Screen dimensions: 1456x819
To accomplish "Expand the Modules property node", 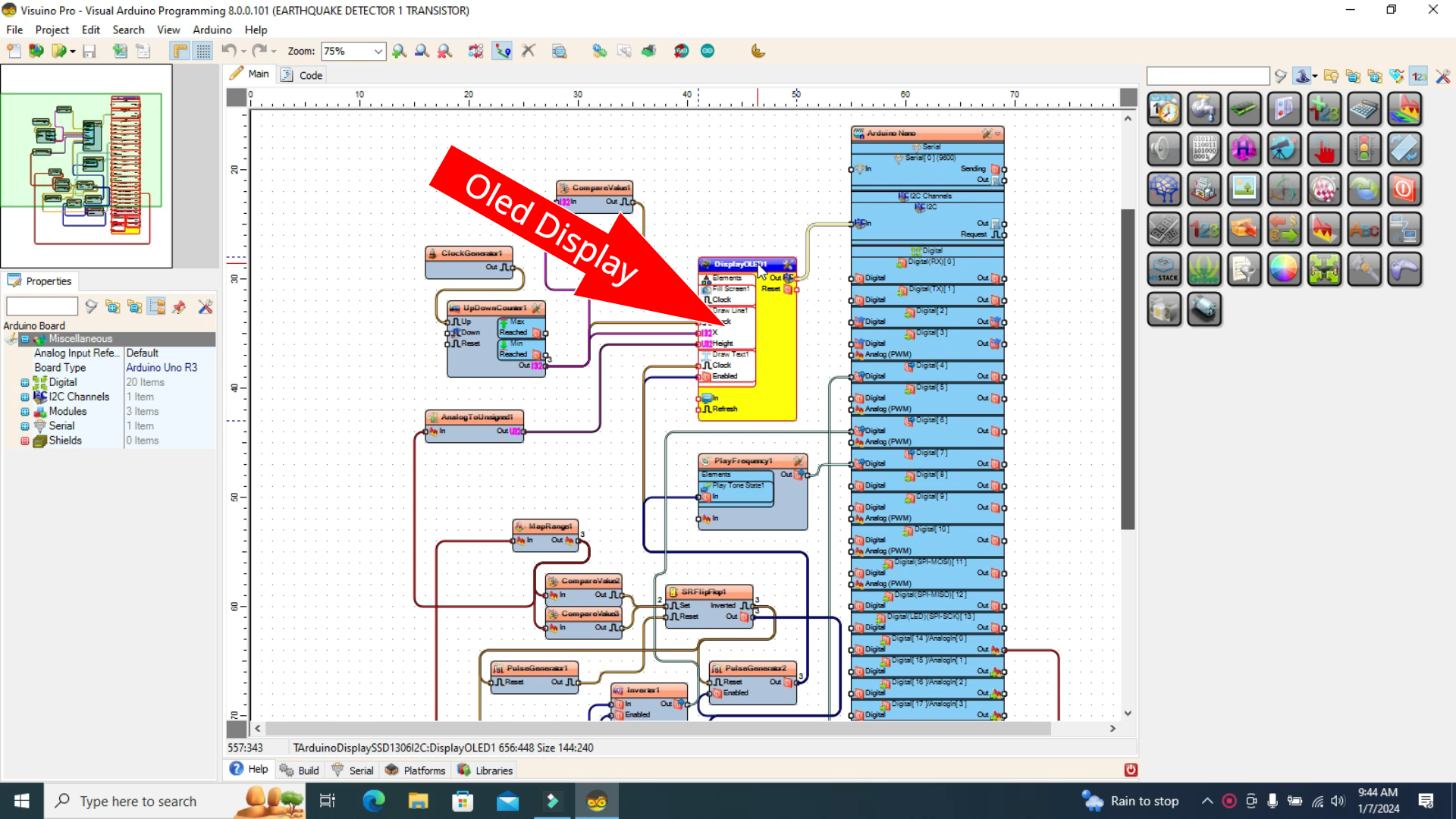I will tap(24, 412).
